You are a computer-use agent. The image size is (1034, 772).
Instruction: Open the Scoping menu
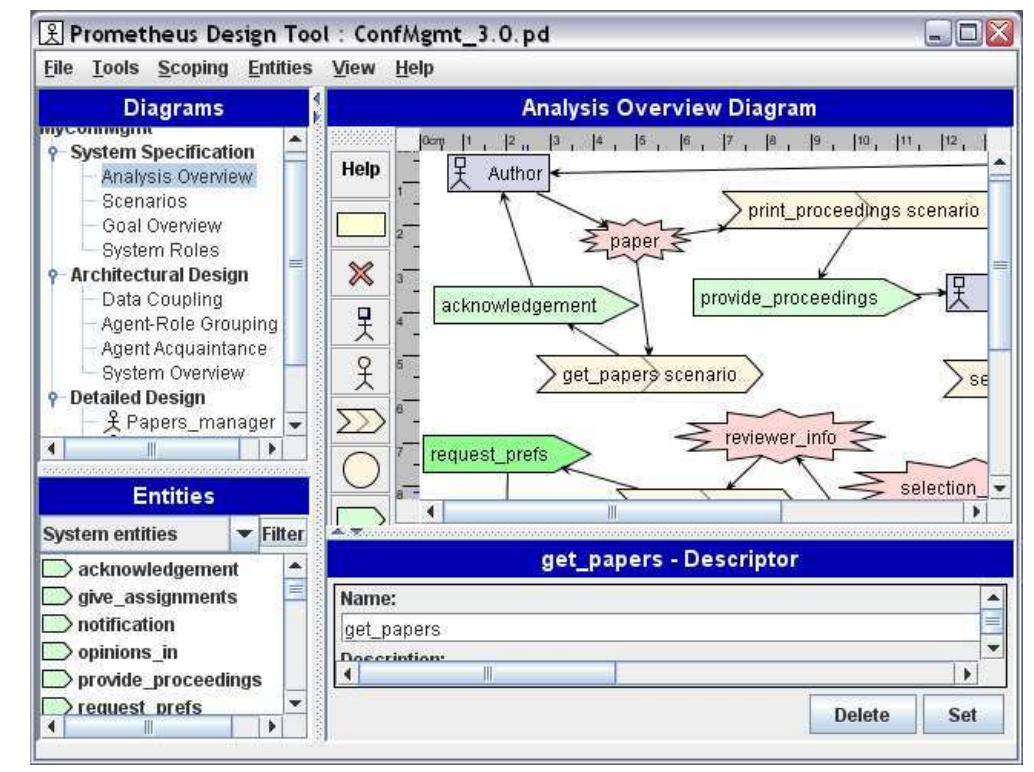point(193,68)
